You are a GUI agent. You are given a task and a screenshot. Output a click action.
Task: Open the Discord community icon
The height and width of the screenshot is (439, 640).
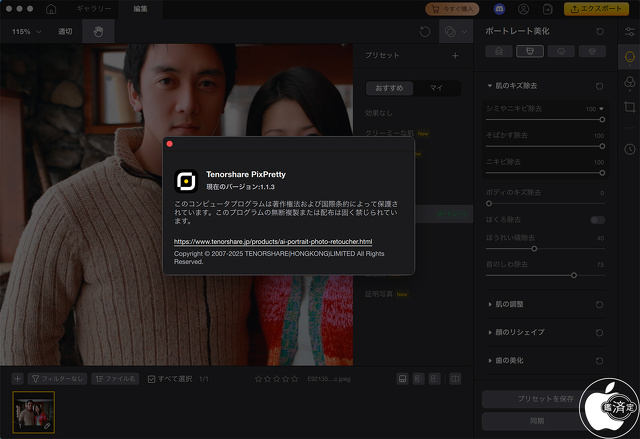pyautogui.click(x=499, y=9)
